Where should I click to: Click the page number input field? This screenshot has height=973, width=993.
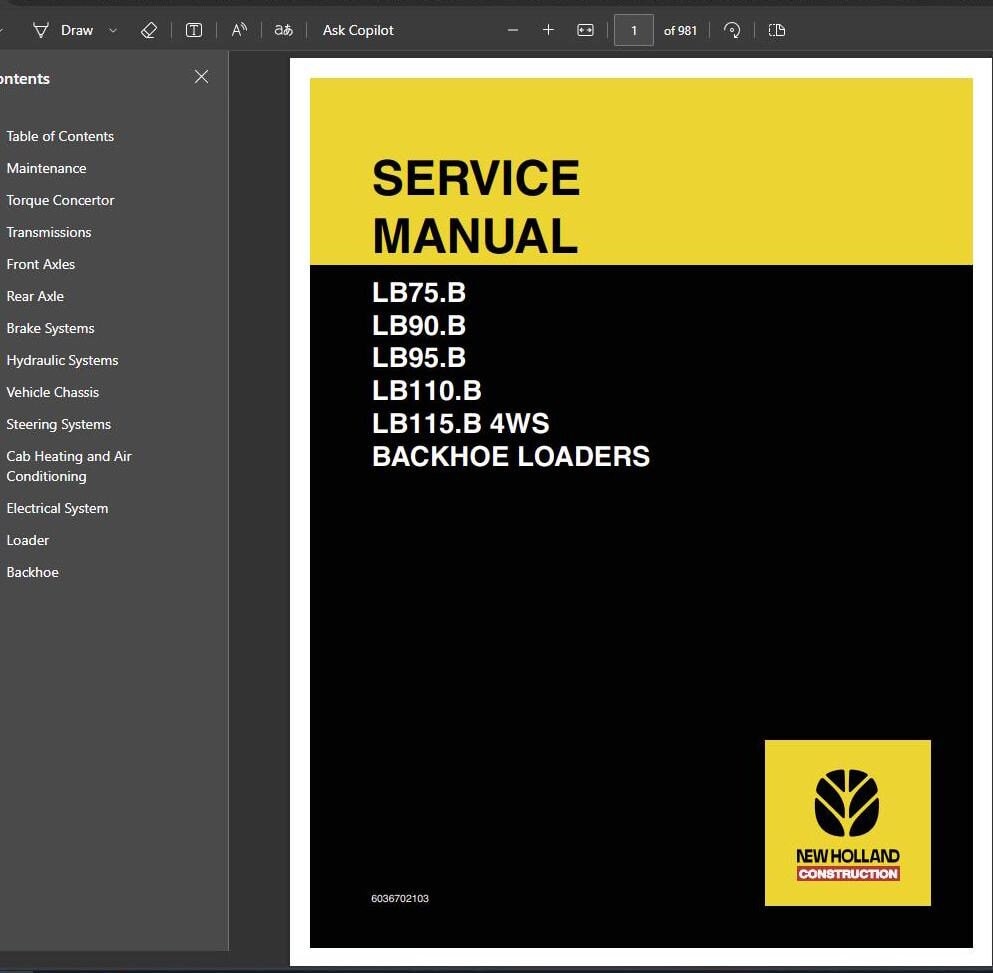click(x=634, y=30)
